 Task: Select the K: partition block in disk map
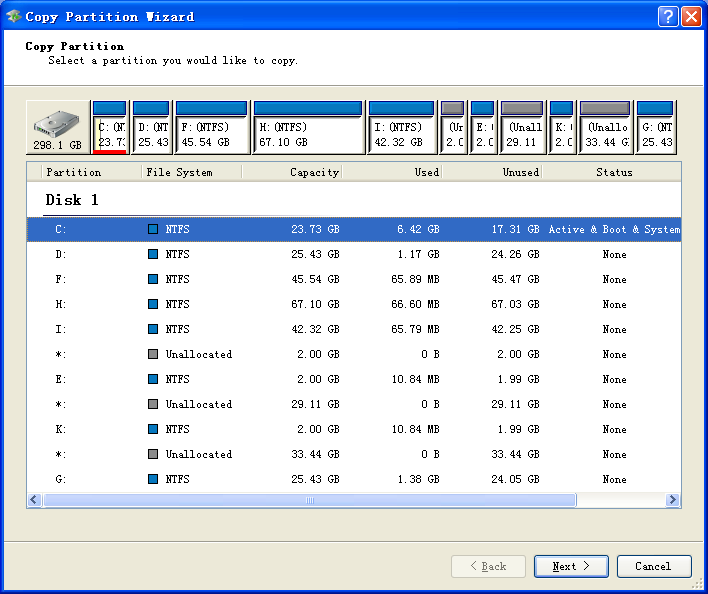tap(562, 127)
